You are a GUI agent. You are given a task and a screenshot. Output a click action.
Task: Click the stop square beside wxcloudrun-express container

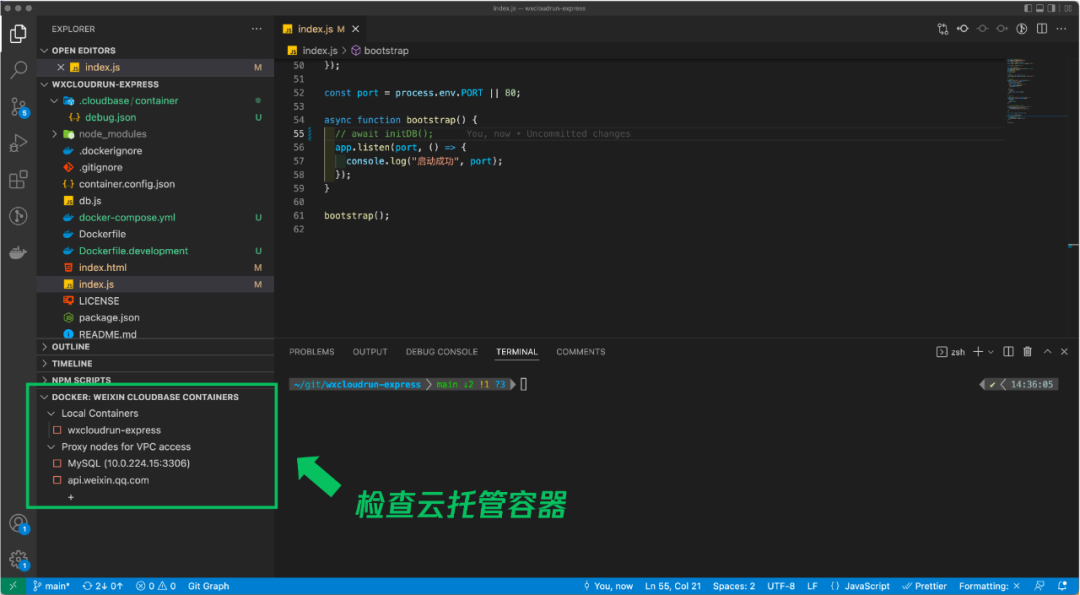click(57, 430)
